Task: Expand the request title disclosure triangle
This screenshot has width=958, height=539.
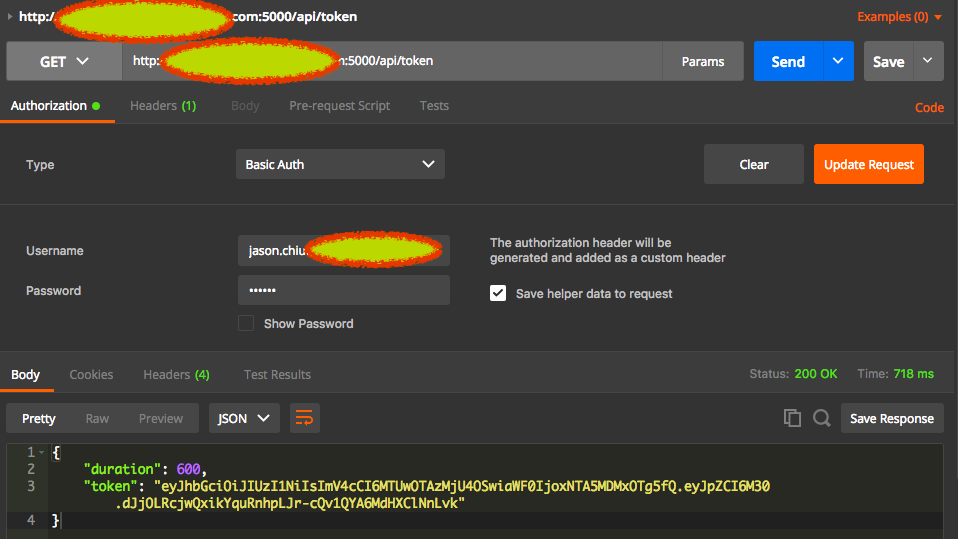Action: [11, 17]
